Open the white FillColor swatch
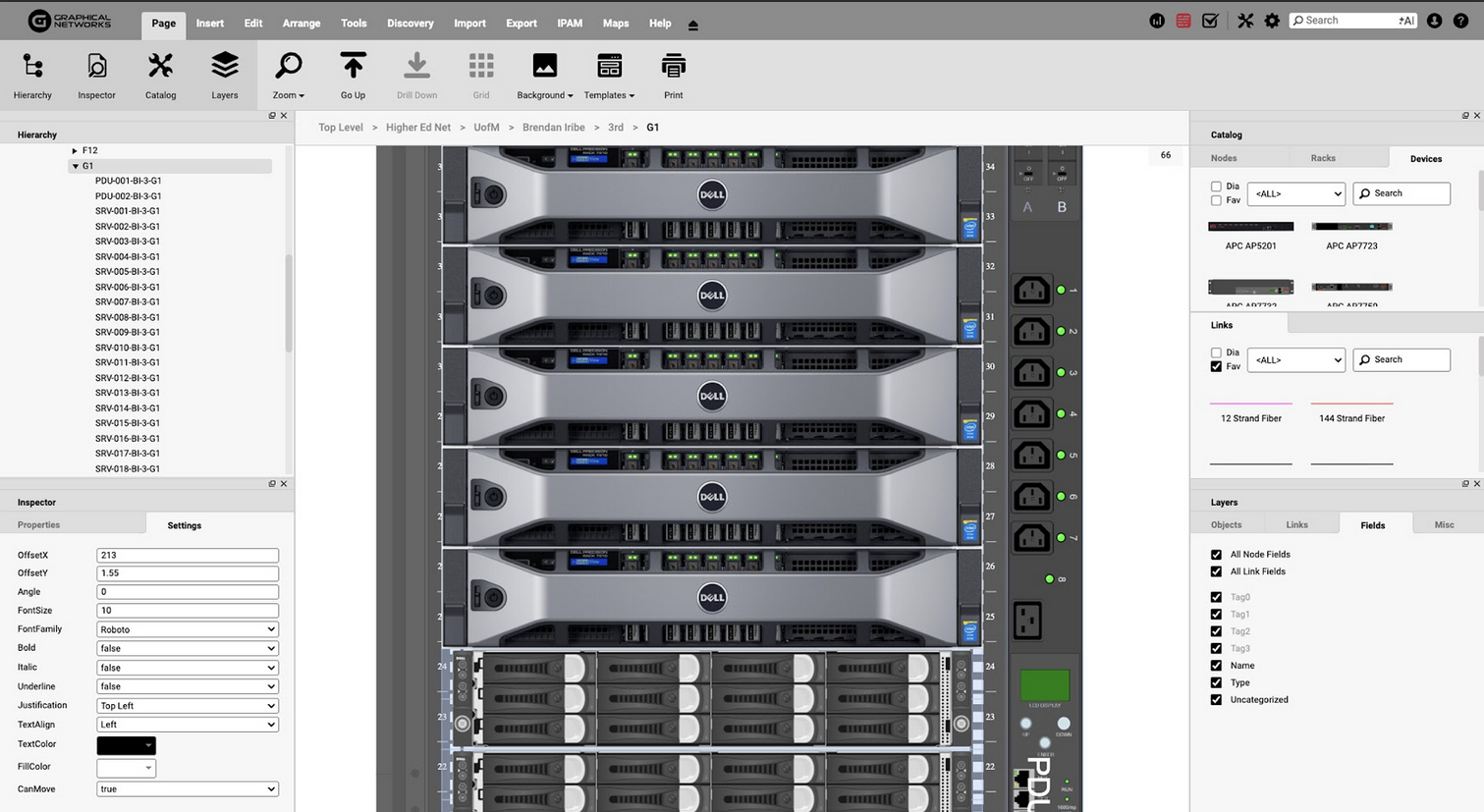This screenshot has height=812, width=1484. click(x=126, y=768)
